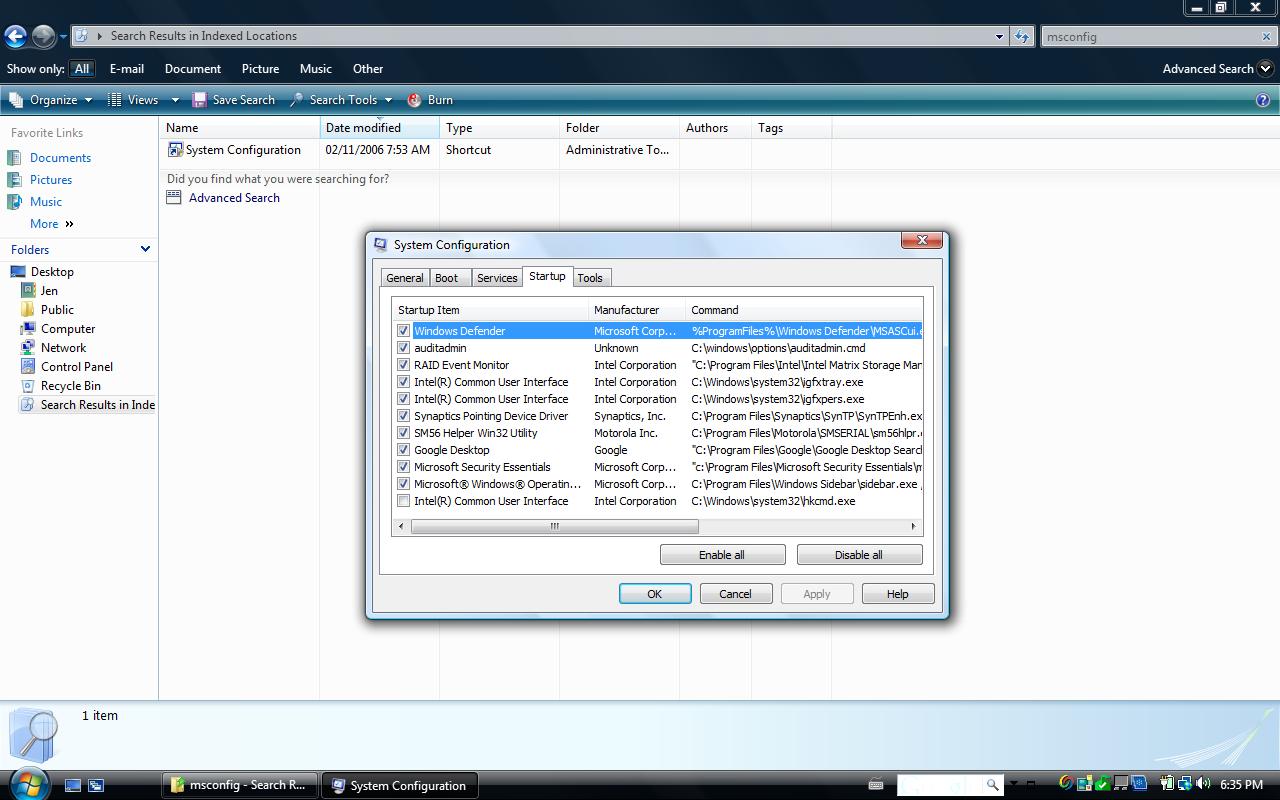The width and height of the screenshot is (1280, 800).
Task: Activate the msconfig Search Results taskbar button
Action: (x=240, y=785)
